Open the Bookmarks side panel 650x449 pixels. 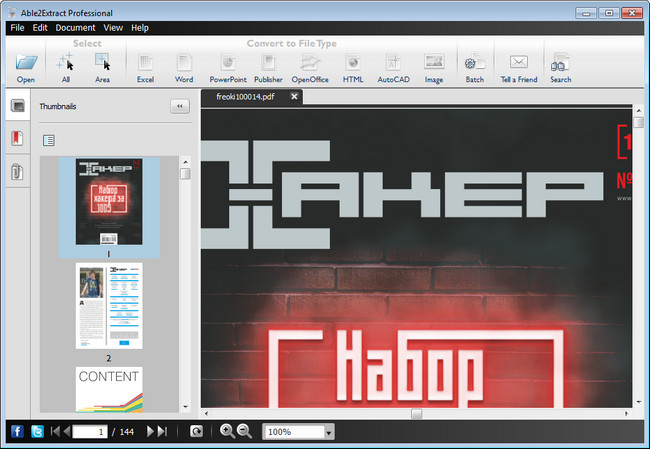pyautogui.click(x=18, y=139)
